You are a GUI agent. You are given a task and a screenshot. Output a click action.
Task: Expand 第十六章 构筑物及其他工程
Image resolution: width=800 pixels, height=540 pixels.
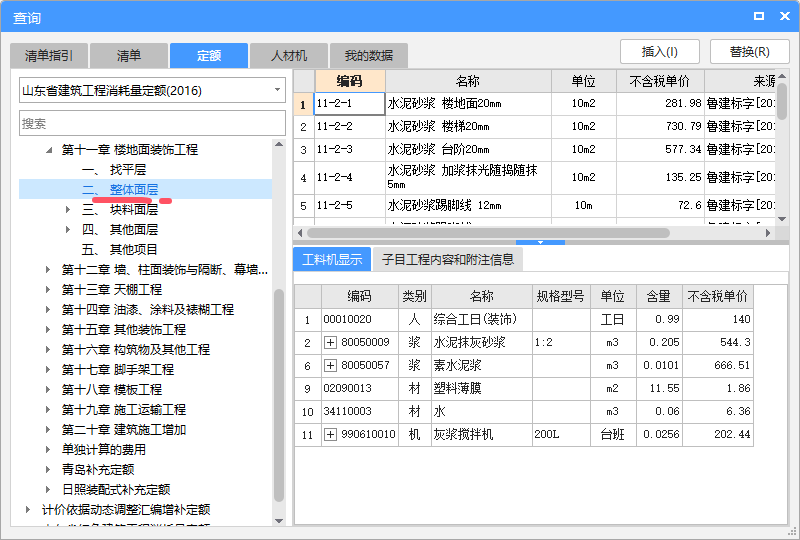pyautogui.click(x=47, y=349)
